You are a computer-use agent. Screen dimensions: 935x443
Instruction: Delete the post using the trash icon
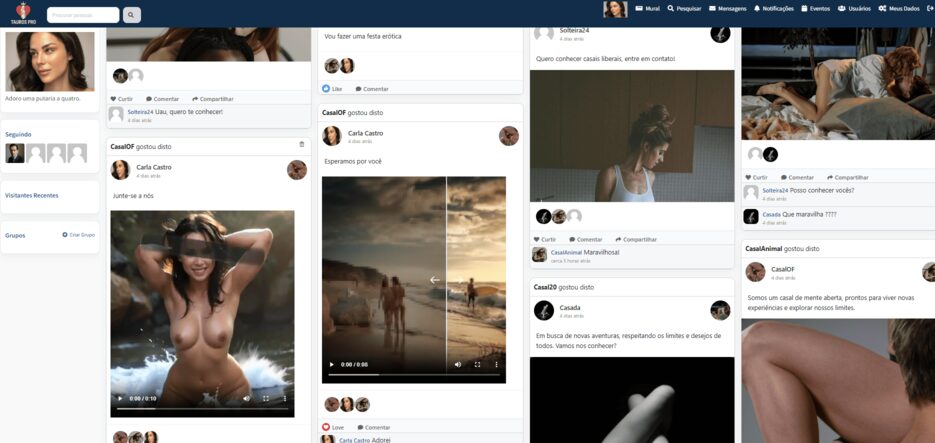[x=302, y=145]
